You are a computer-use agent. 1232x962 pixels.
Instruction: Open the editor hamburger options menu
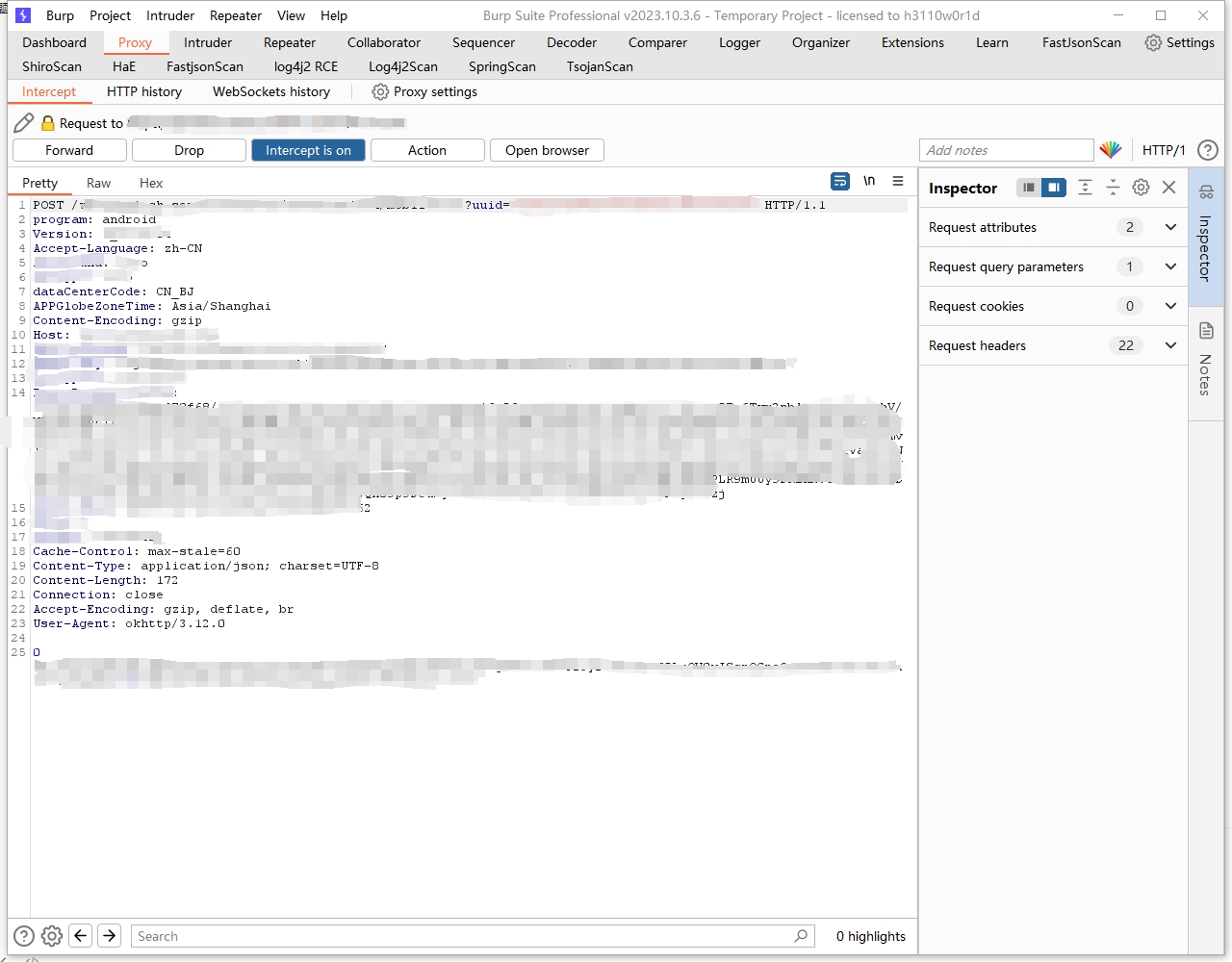pyautogui.click(x=898, y=181)
